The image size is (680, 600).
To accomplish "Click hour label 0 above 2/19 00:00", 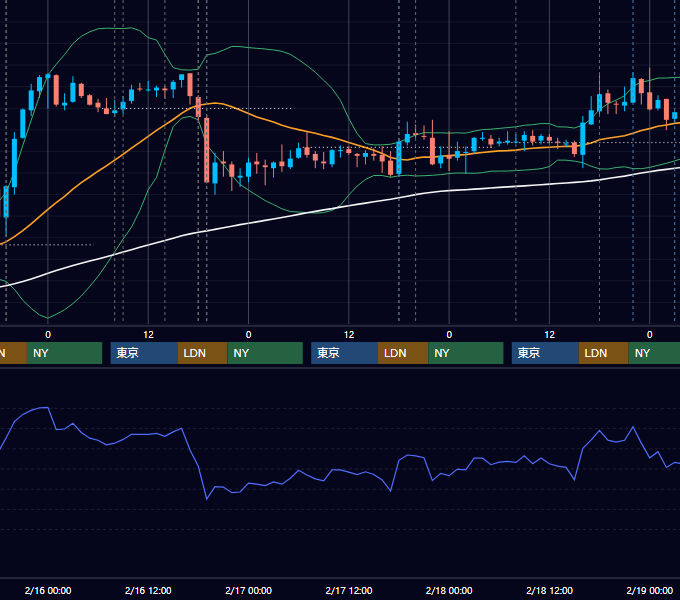I will pos(650,335).
